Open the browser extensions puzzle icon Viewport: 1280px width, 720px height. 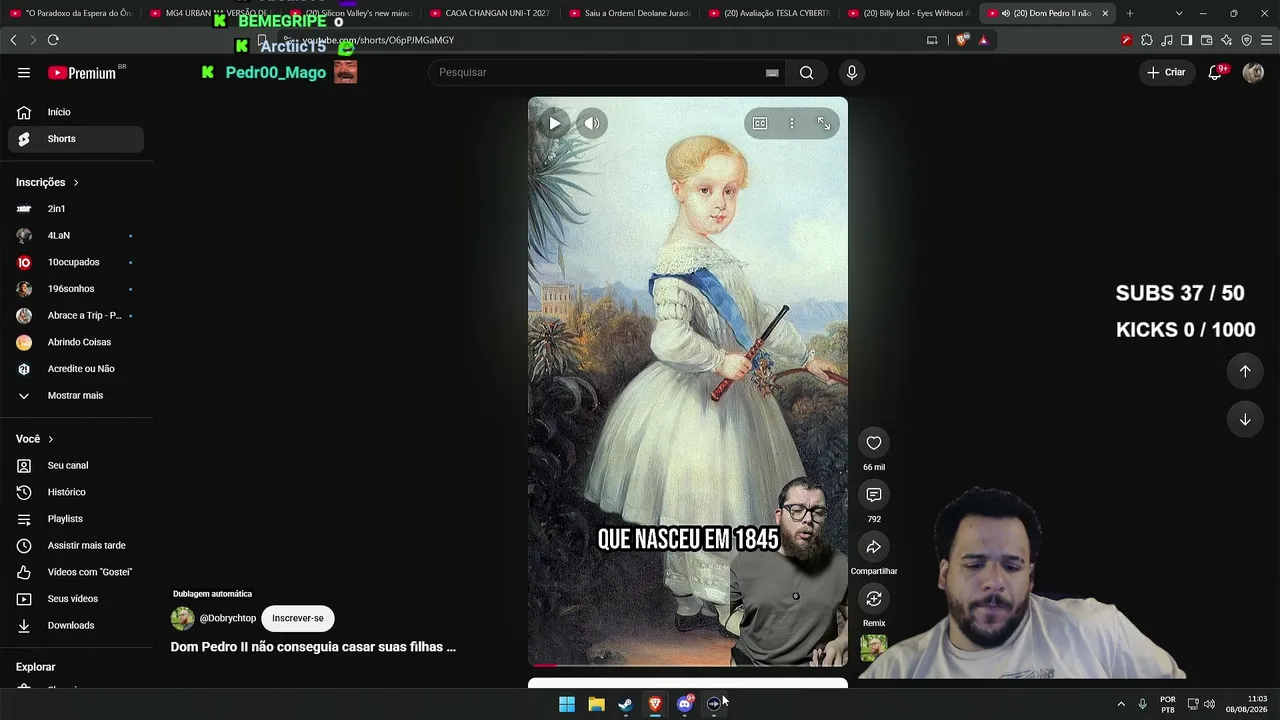point(1147,40)
